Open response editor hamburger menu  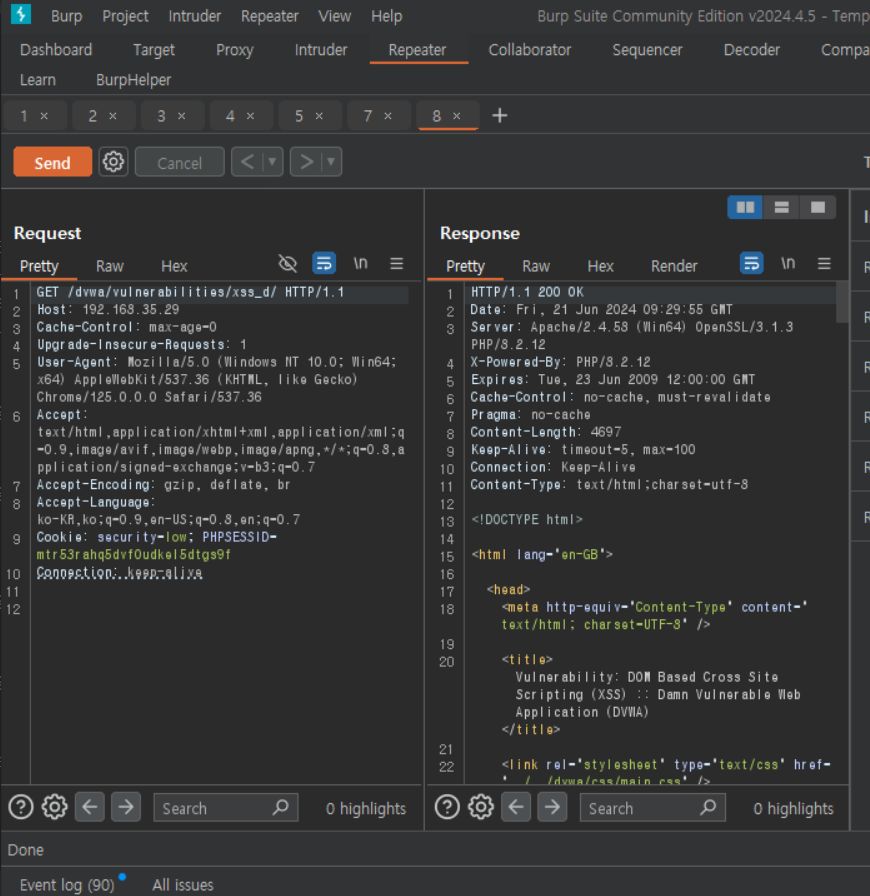824,264
